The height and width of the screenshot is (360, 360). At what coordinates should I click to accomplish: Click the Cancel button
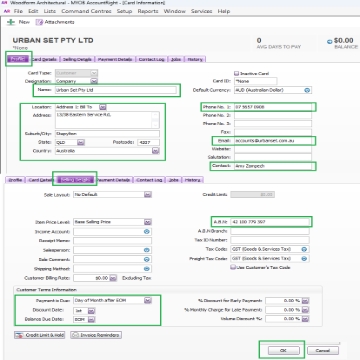point(323,350)
